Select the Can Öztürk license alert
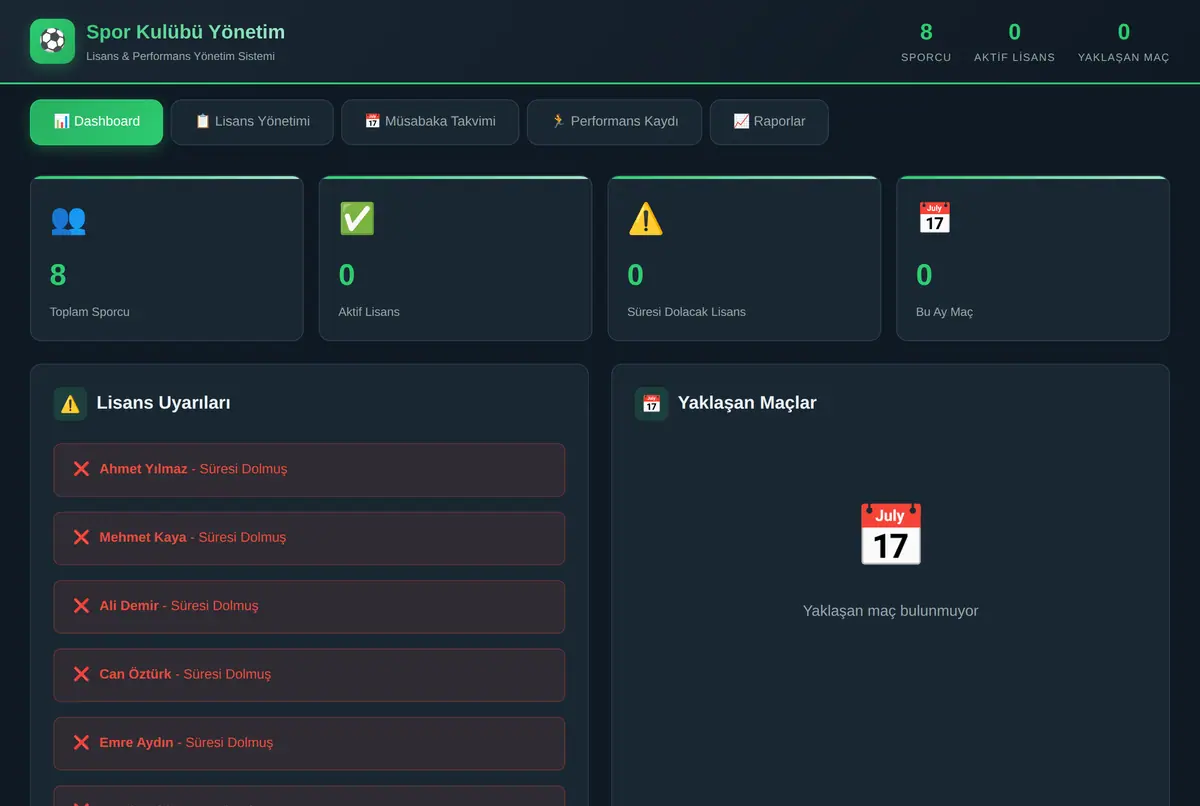 309,675
